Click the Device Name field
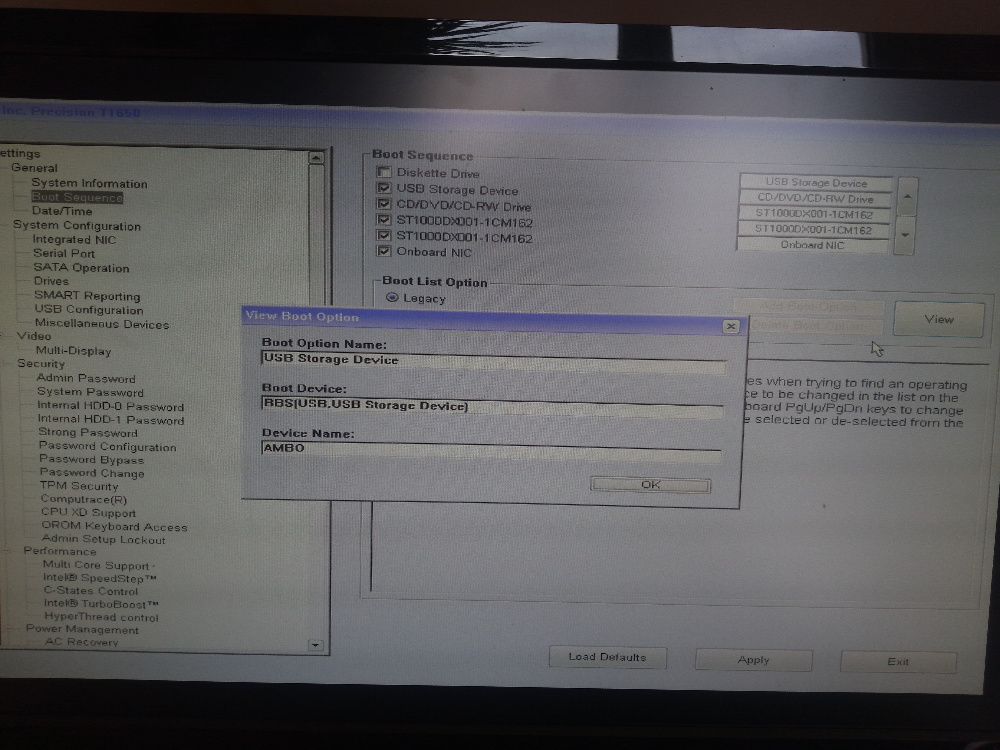The height and width of the screenshot is (750, 1000). [490, 449]
